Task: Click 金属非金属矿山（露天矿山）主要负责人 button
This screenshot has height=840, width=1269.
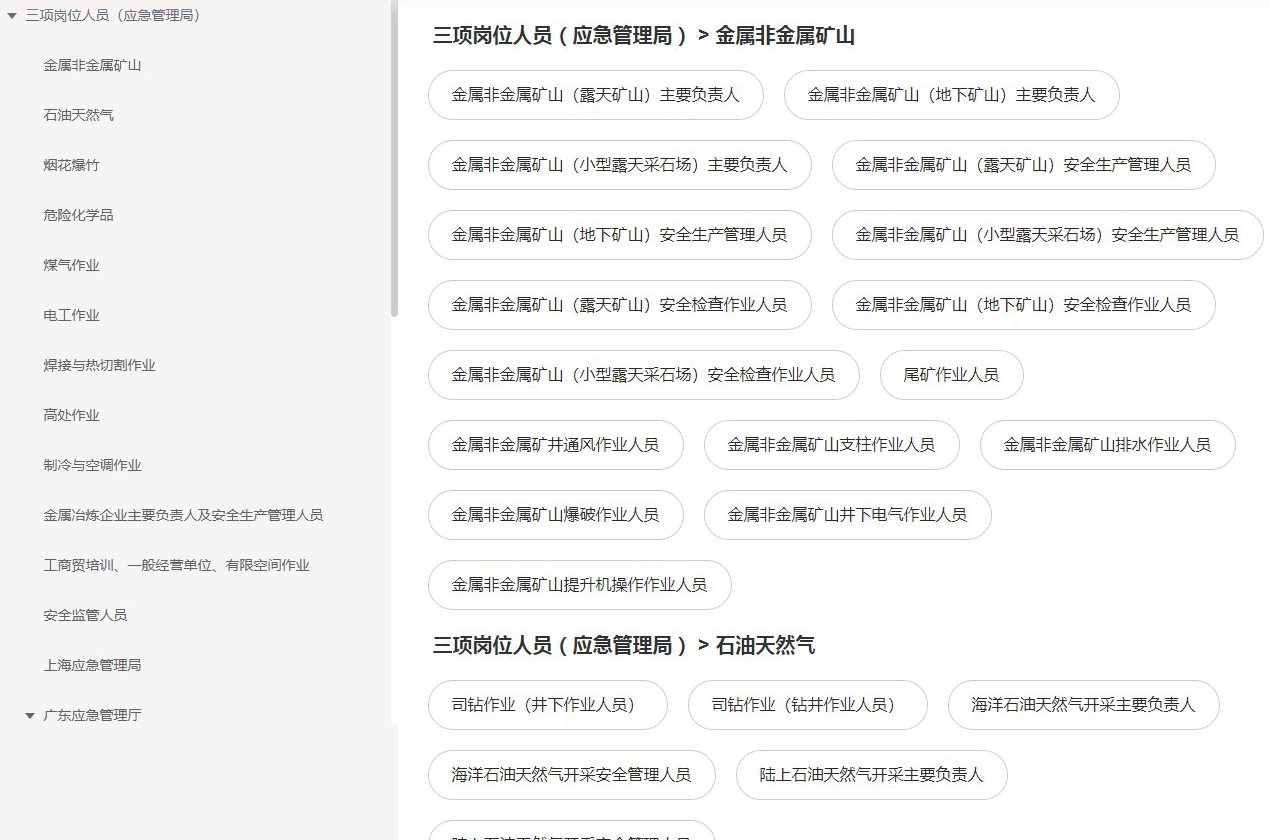Action: 595,95
